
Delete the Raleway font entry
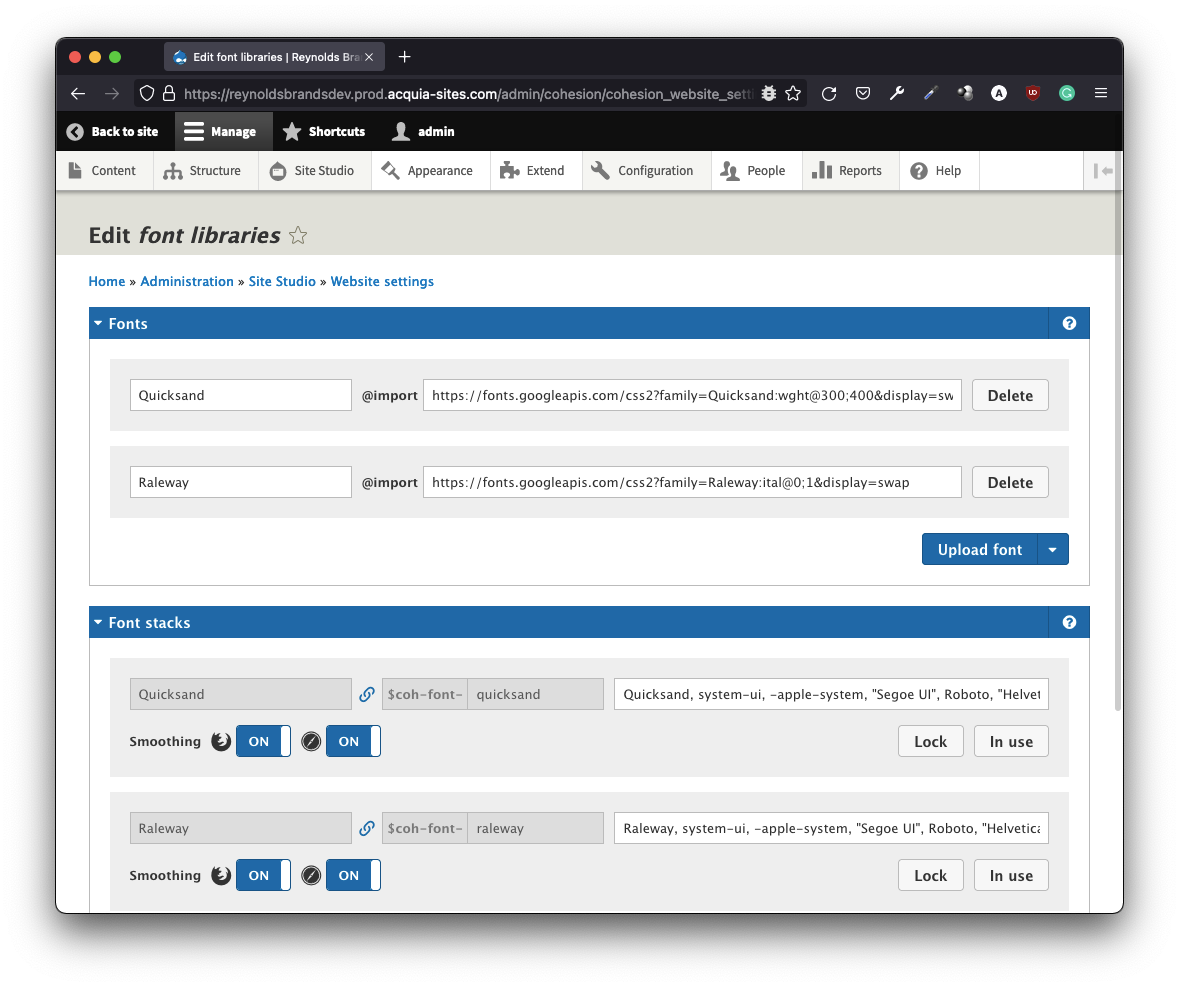point(1009,482)
